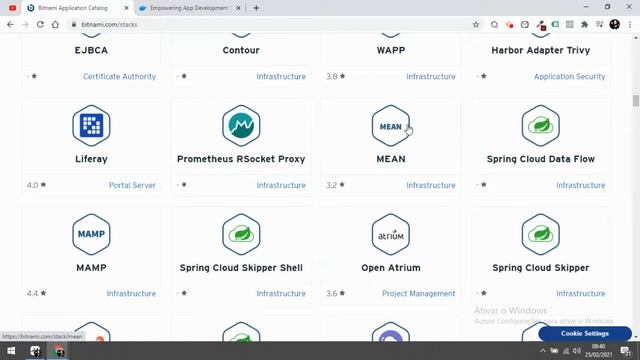
Task: Open the Open Atrium title link
Action: pos(391,268)
